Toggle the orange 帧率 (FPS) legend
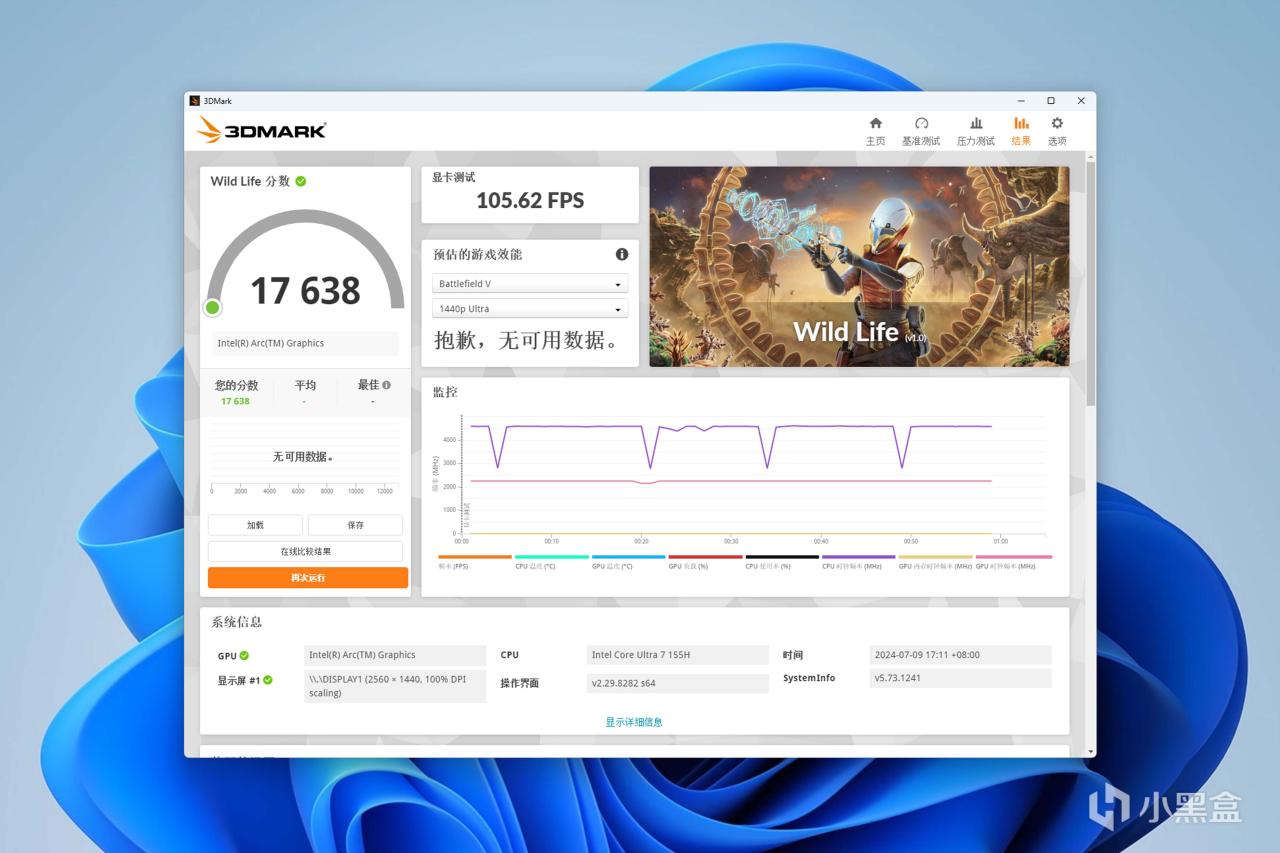 click(475, 562)
